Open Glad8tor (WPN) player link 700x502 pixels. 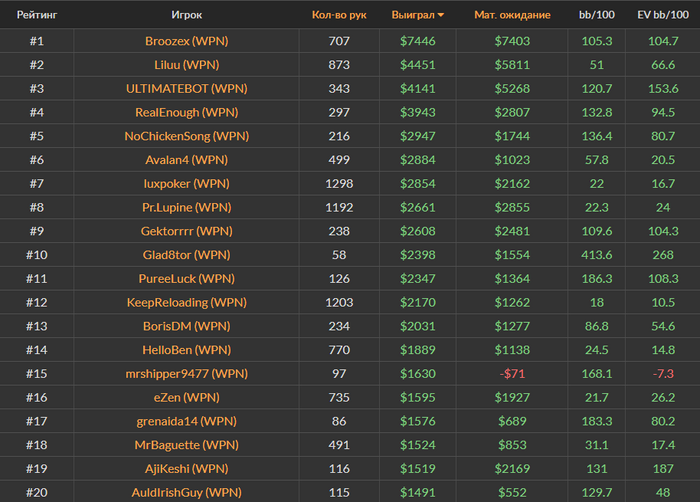[187, 255]
